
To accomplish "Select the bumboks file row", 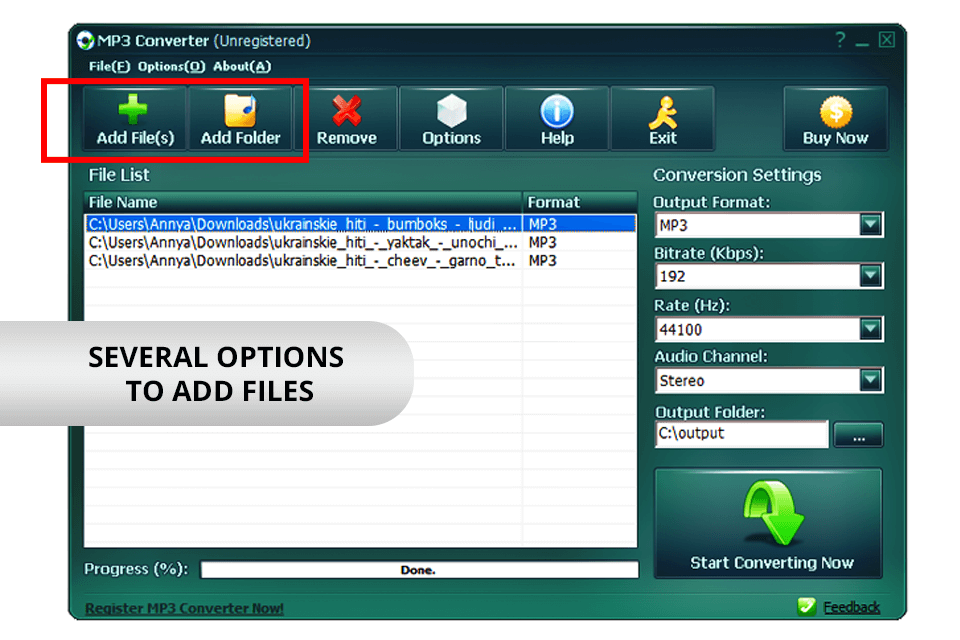I will click(x=361, y=224).
